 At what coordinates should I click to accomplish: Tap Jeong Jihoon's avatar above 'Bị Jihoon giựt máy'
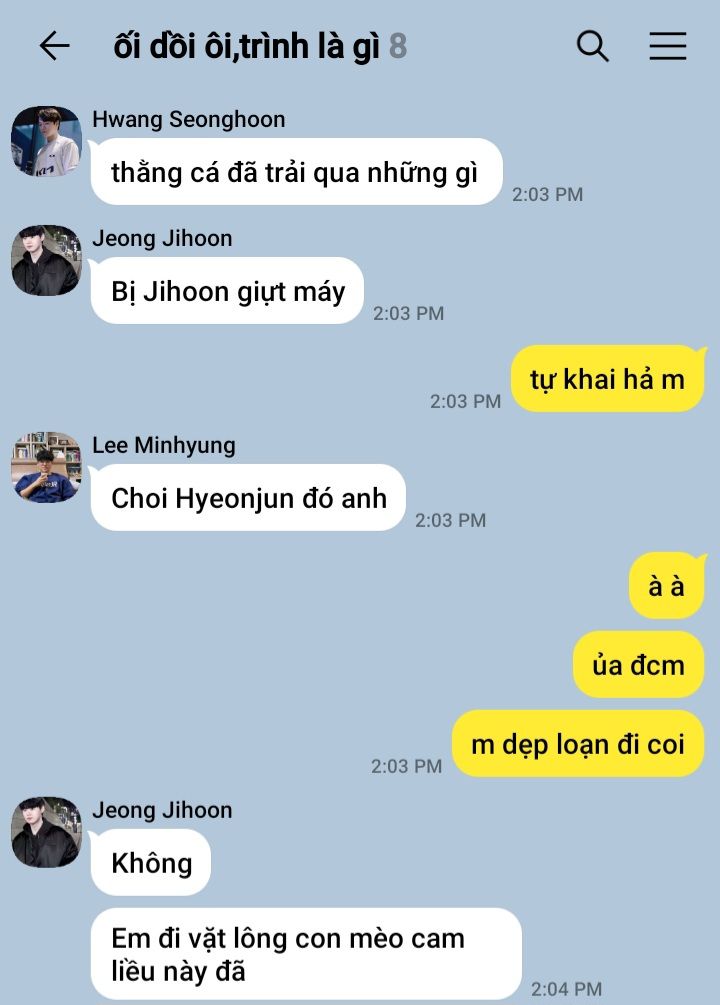46,260
